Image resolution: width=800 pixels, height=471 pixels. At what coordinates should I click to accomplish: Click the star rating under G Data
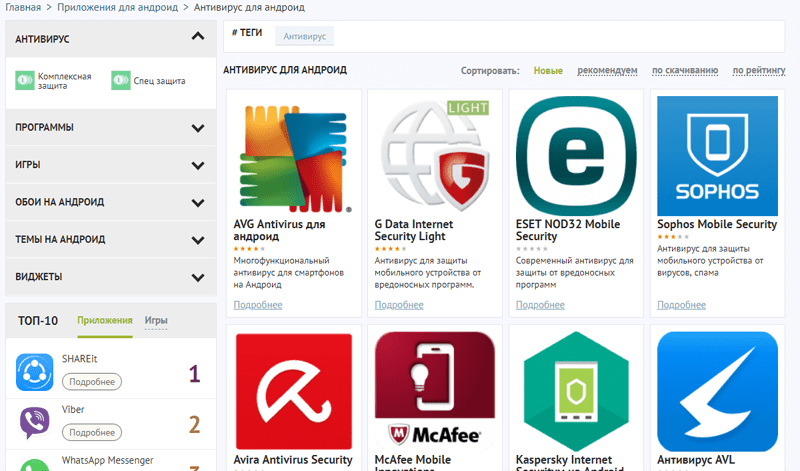pos(390,249)
